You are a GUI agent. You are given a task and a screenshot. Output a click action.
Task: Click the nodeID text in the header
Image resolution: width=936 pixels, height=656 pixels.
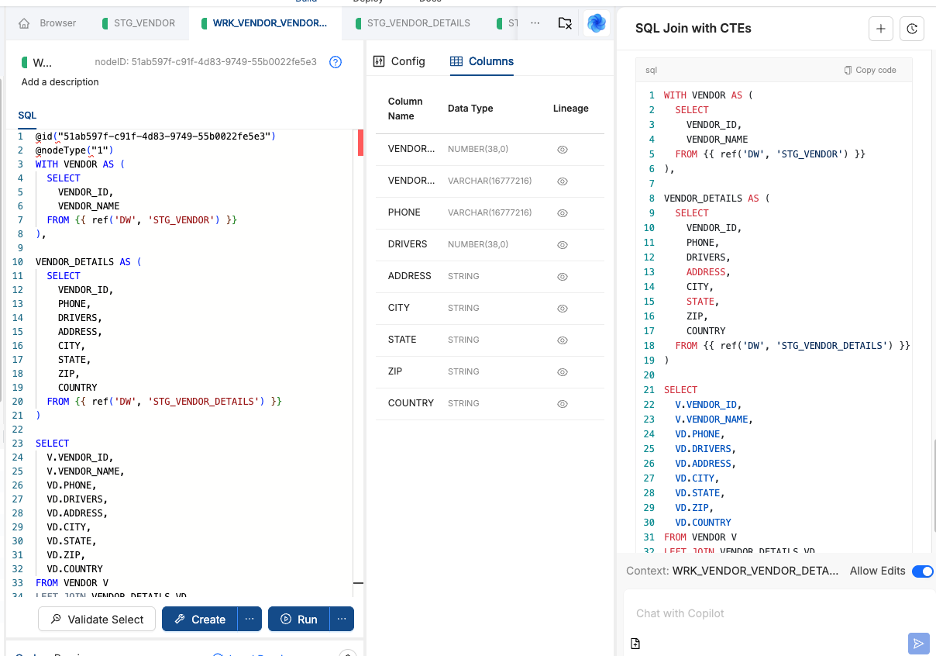click(205, 61)
